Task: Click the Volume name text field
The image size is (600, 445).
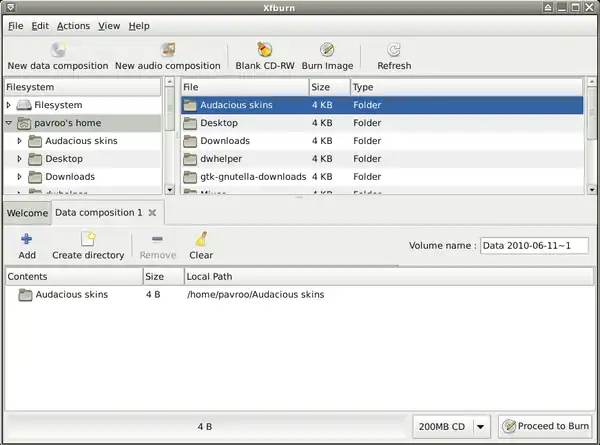Action: (534, 245)
